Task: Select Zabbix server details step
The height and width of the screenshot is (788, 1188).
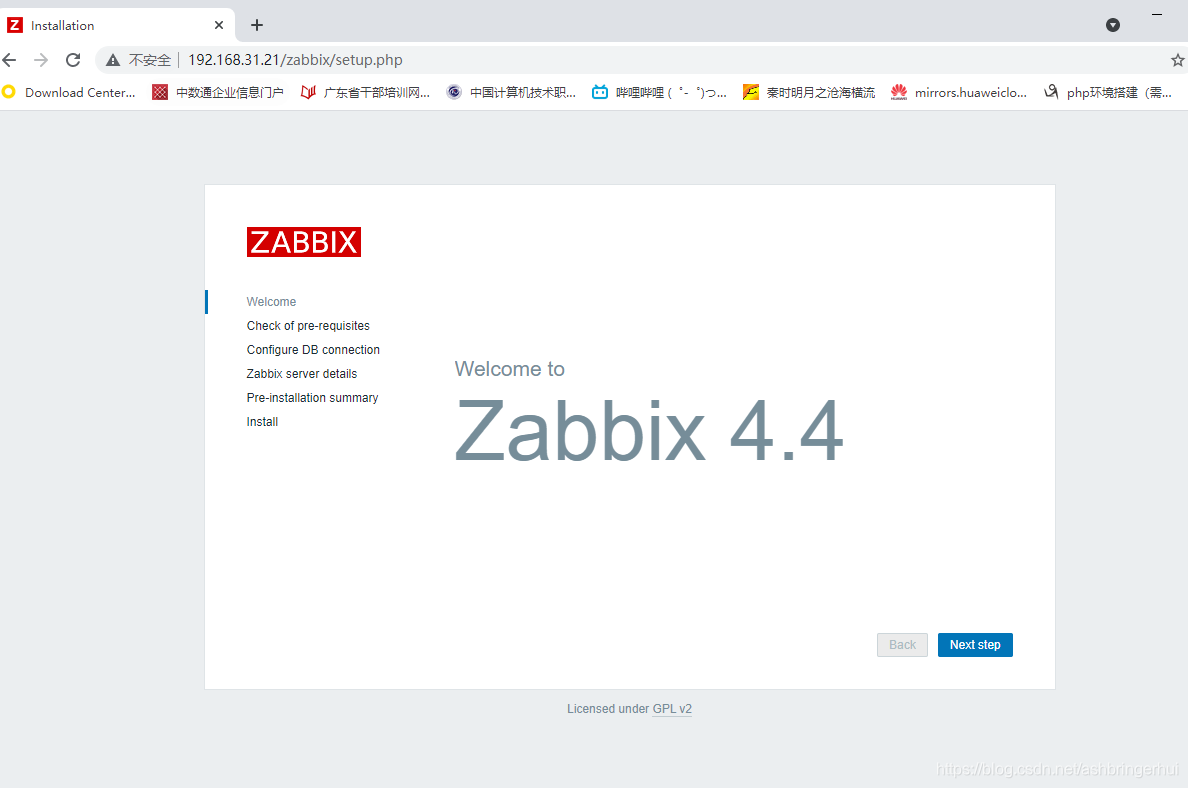Action: tap(302, 374)
